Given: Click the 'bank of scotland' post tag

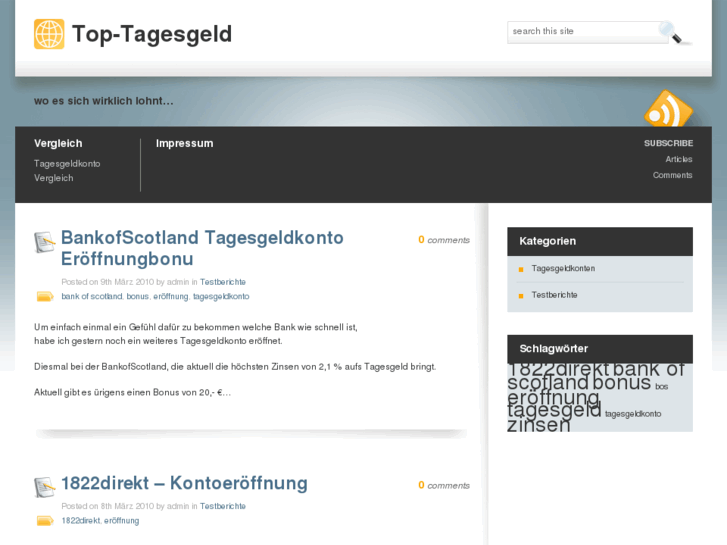Looking at the screenshot, I should point(92,296).
